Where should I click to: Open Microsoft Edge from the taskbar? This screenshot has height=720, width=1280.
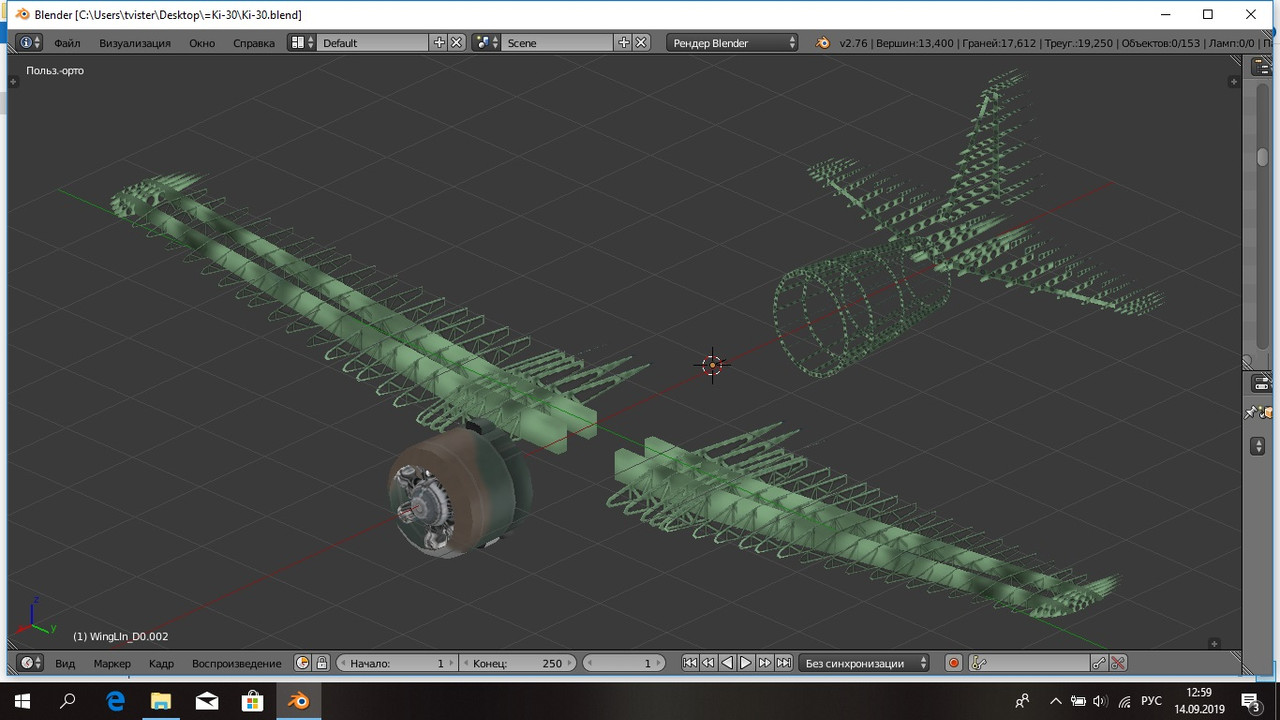116,700
